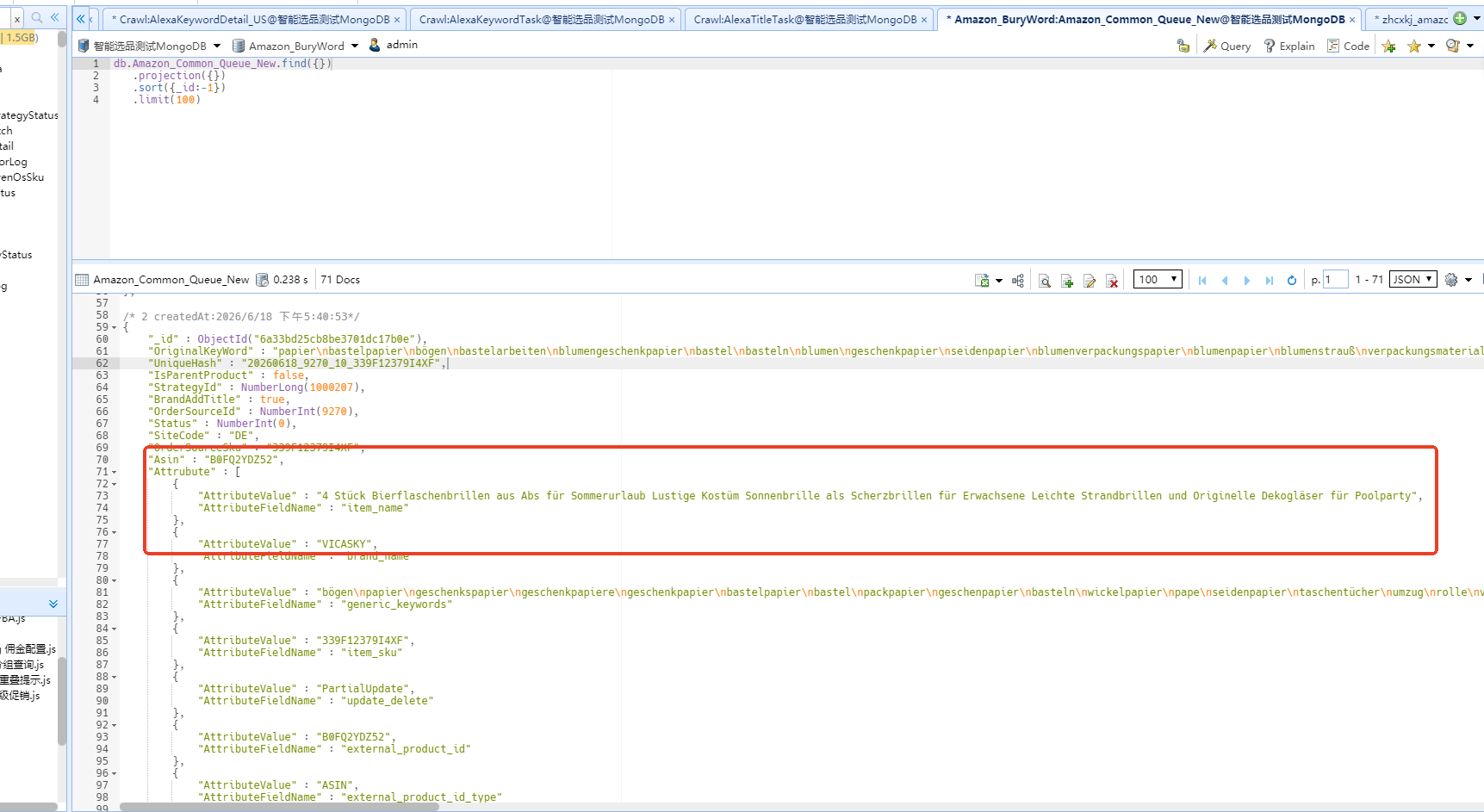Click the read-only lock icon
Screen dimensions: 1484x812
1183,46
